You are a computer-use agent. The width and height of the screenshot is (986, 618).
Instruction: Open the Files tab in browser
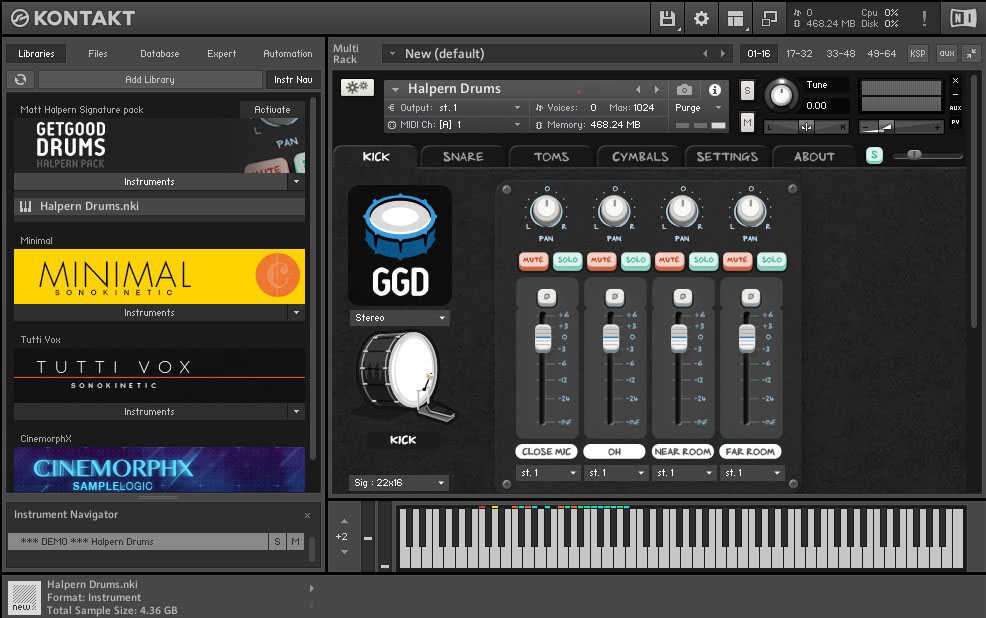pos(98,54)
